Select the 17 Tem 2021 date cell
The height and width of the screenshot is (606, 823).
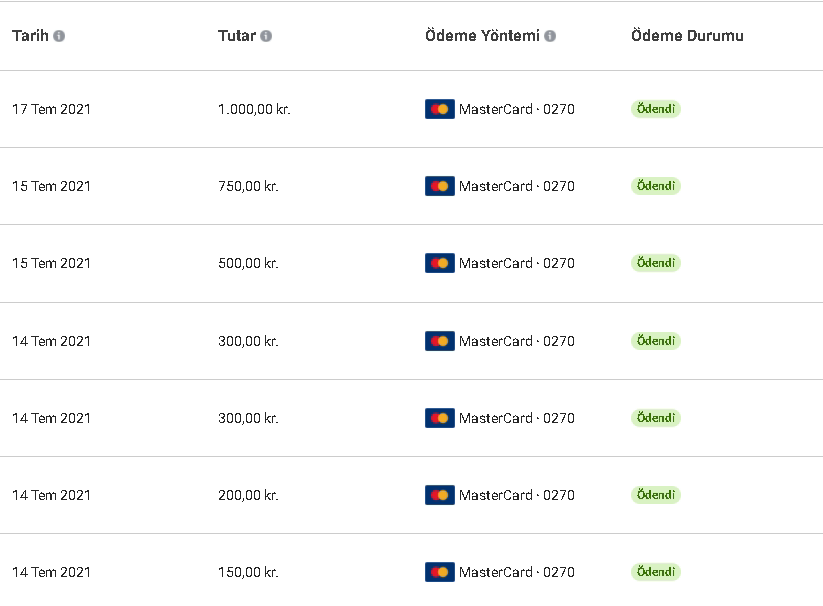pos(51,109)
